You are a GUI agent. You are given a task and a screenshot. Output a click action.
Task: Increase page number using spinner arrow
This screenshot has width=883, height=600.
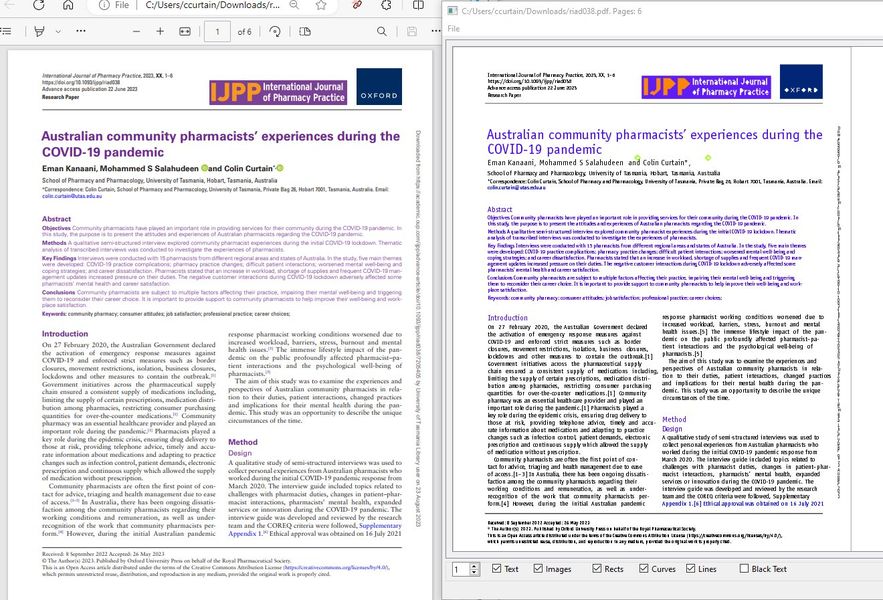pyautogui.click(x=475, y=566)
